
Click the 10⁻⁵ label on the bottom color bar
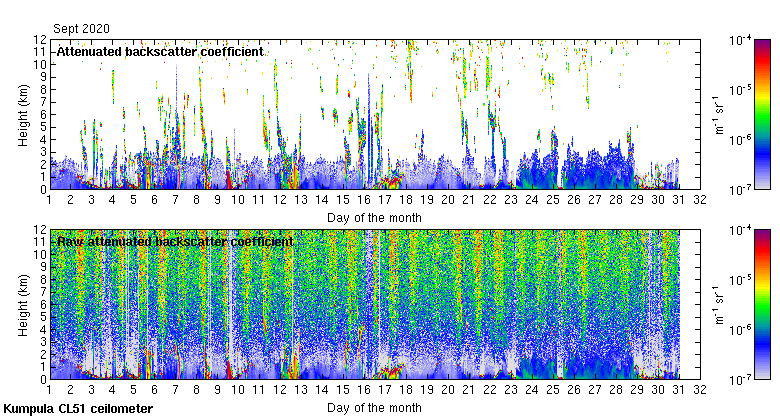(740, 280)
